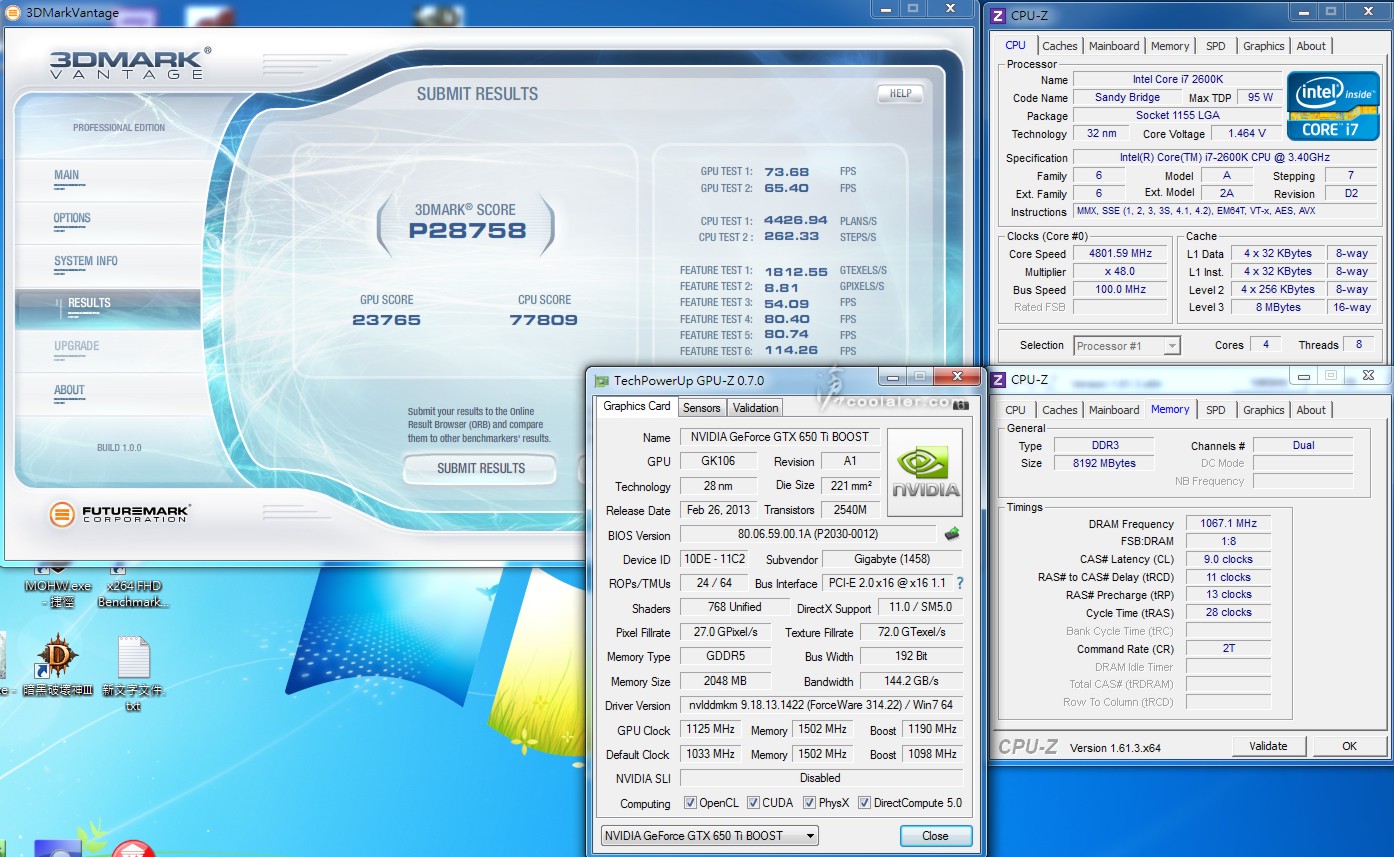Open CPU tab in lower CPU-Z window
This screenshot has width=1394, height=857.
click(x=1016, y=410)
